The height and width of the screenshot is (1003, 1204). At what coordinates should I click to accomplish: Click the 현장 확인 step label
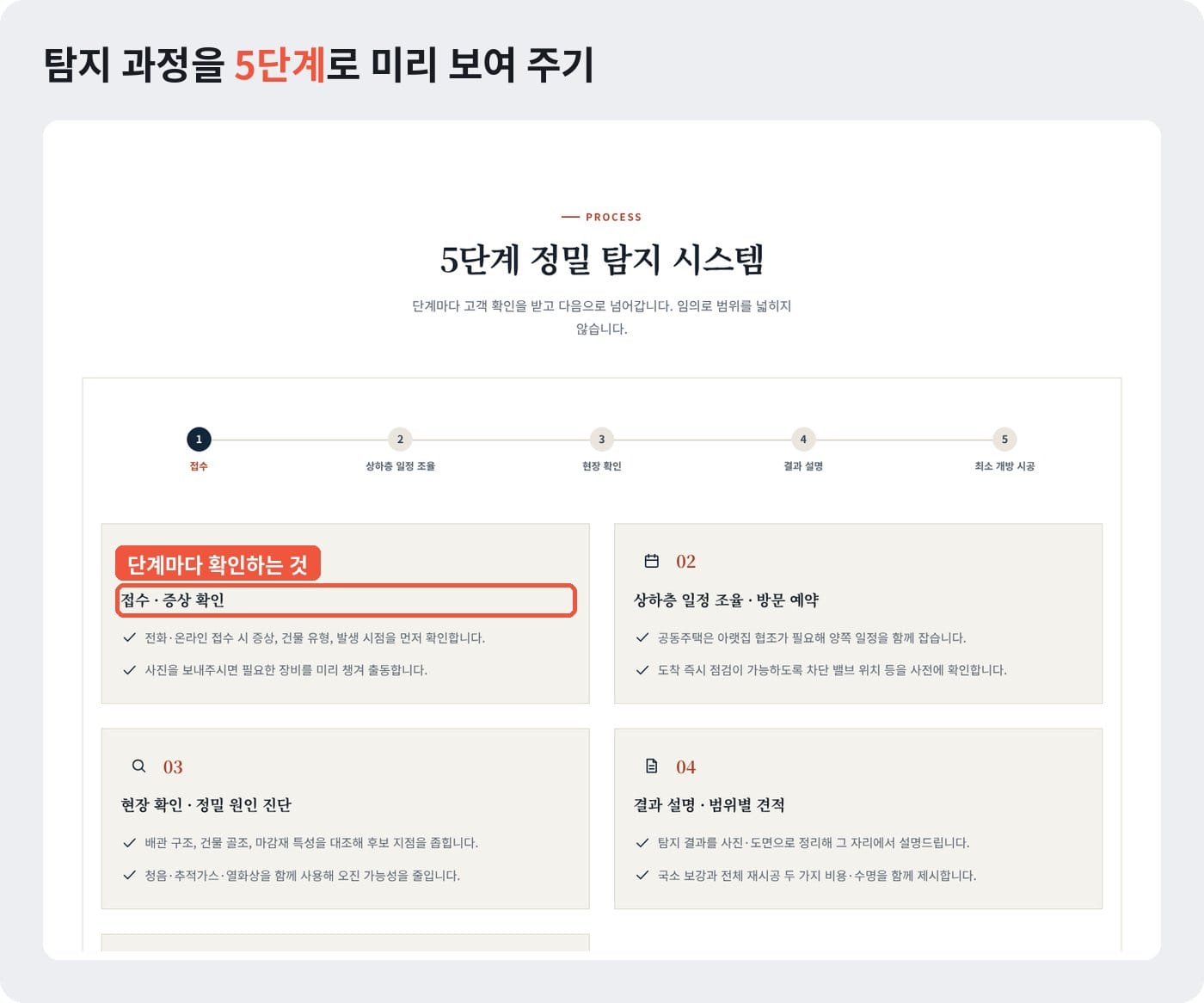601,466
